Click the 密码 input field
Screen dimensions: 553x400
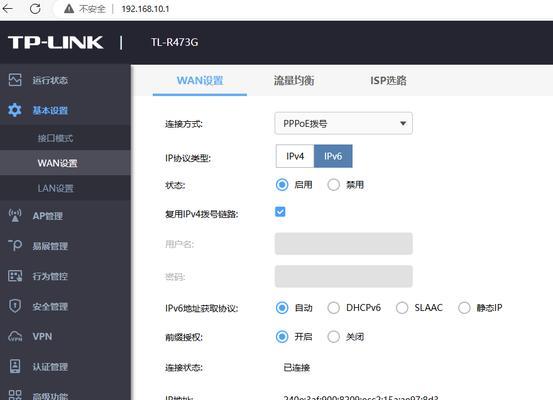[x=344, y=276]
